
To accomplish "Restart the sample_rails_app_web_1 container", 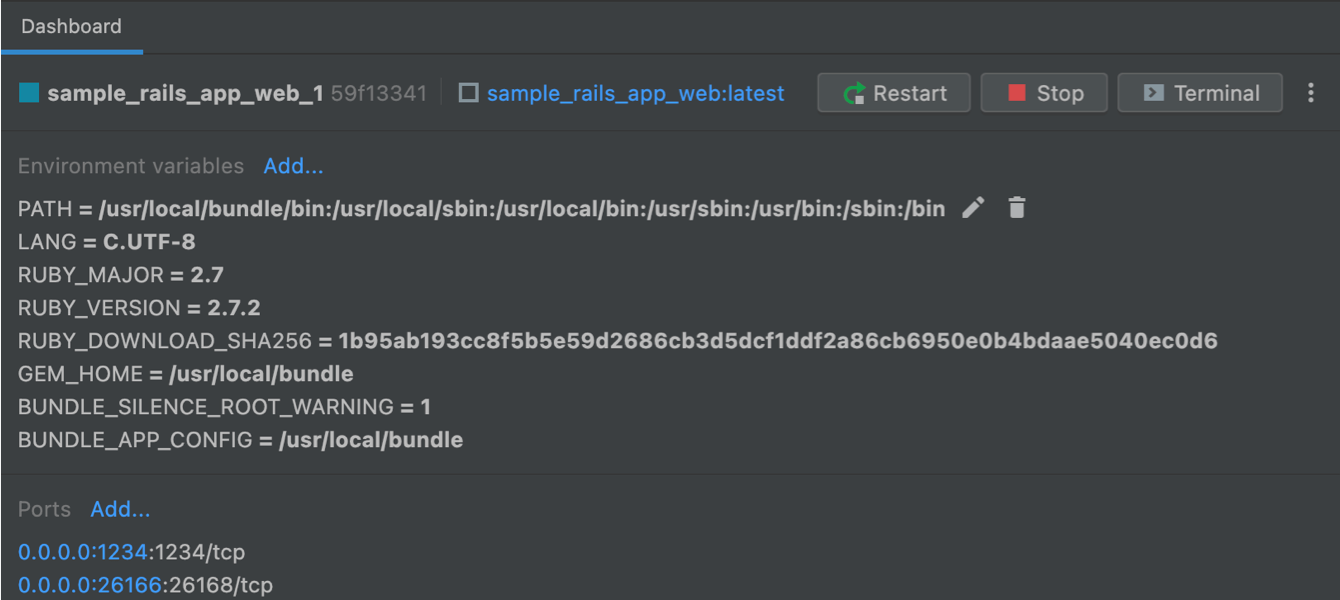I will (894, 93).
